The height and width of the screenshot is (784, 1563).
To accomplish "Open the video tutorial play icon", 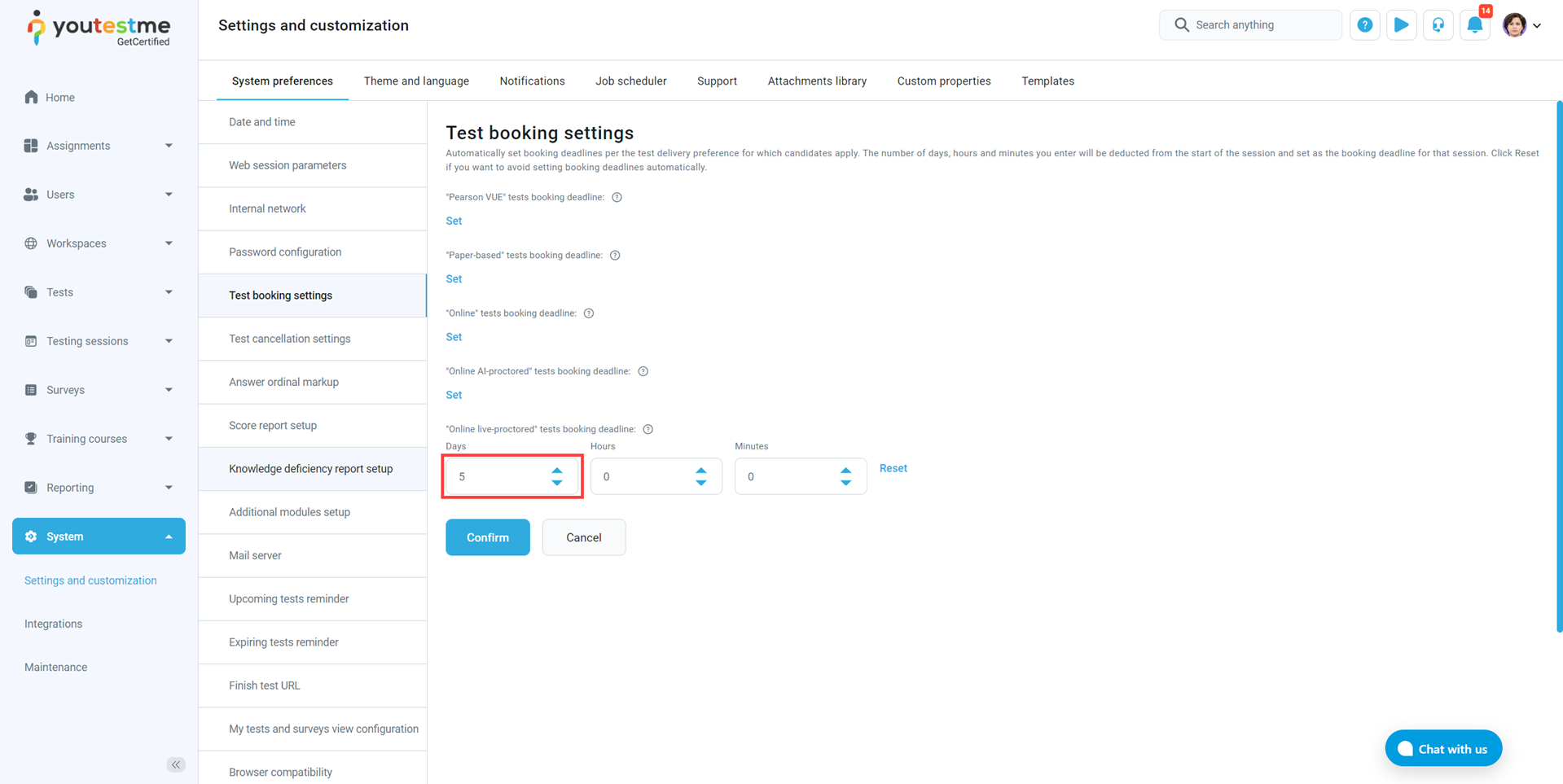I will click(x=1401, y=25).
